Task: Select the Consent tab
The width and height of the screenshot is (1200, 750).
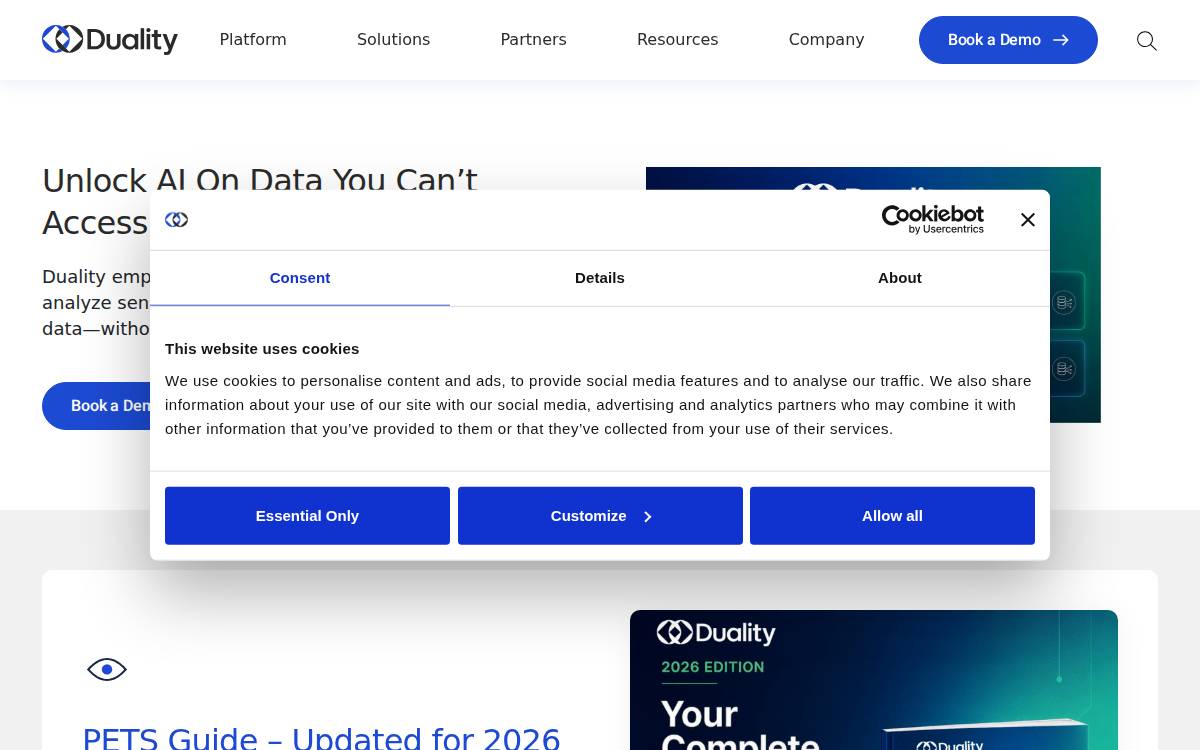Action: point(300,278)
